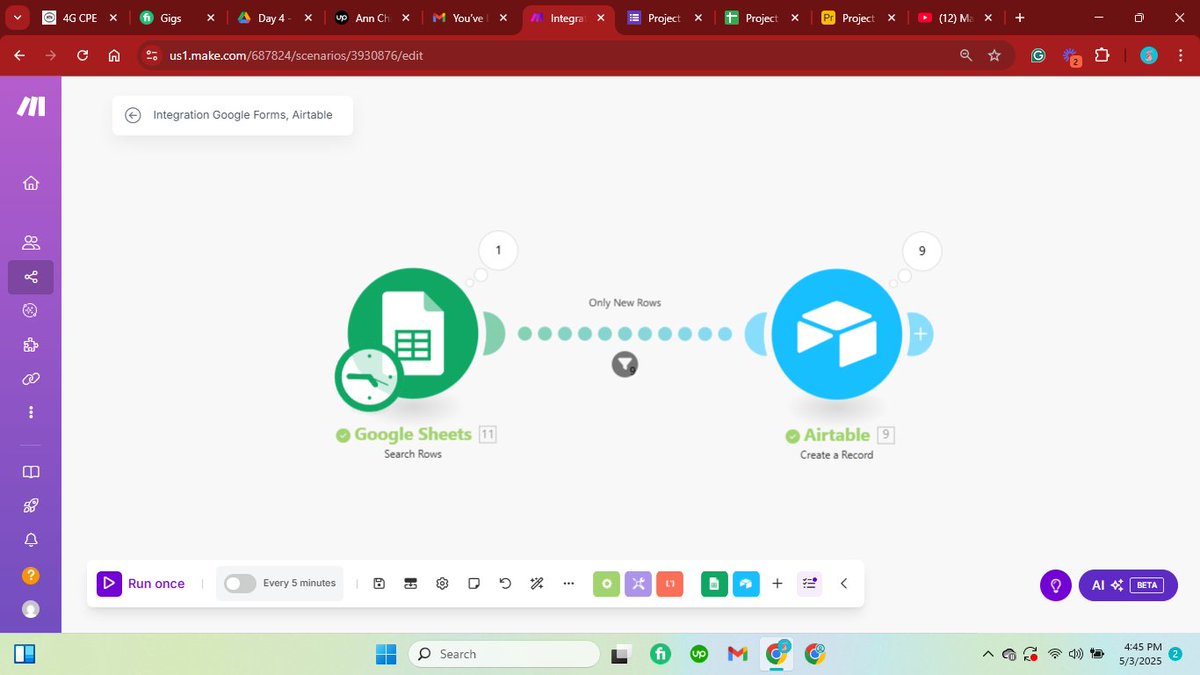Image resolution: width=1200 pixels, height=675 pixels.
Task: Open the purple lightbulb explain-flow button
Action: click(1055, 585)
